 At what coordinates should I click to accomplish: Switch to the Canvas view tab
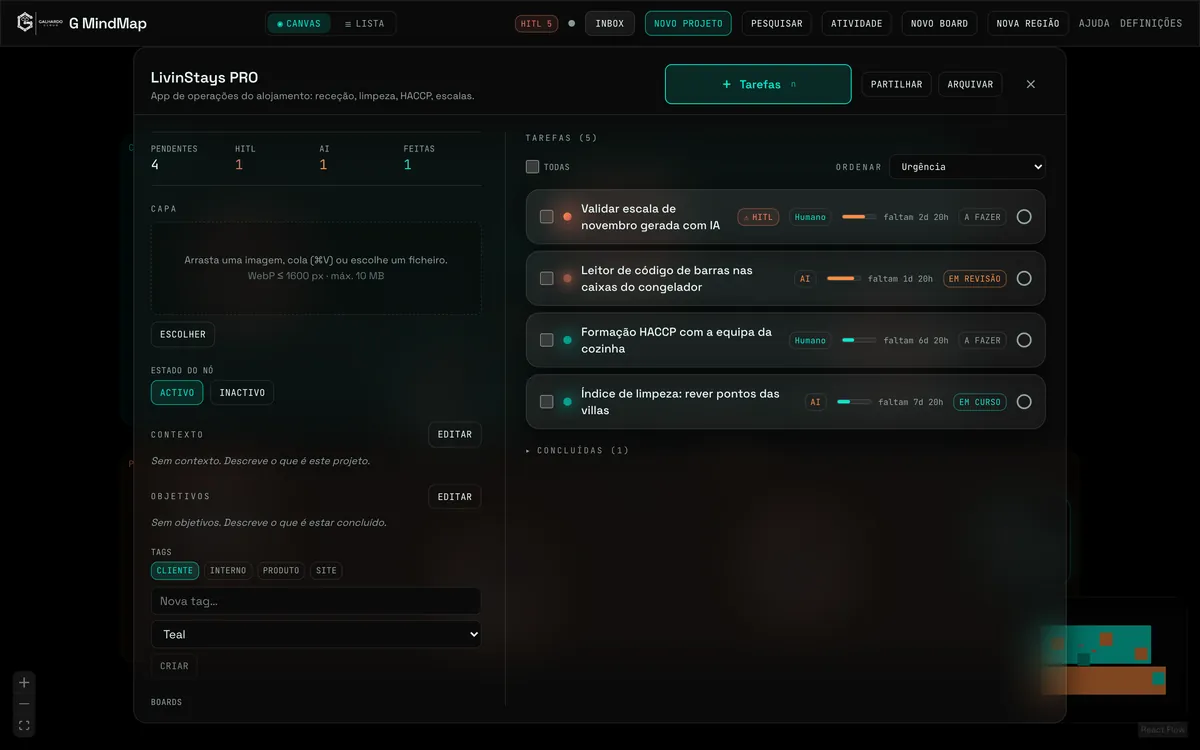[x=300, y=23]
